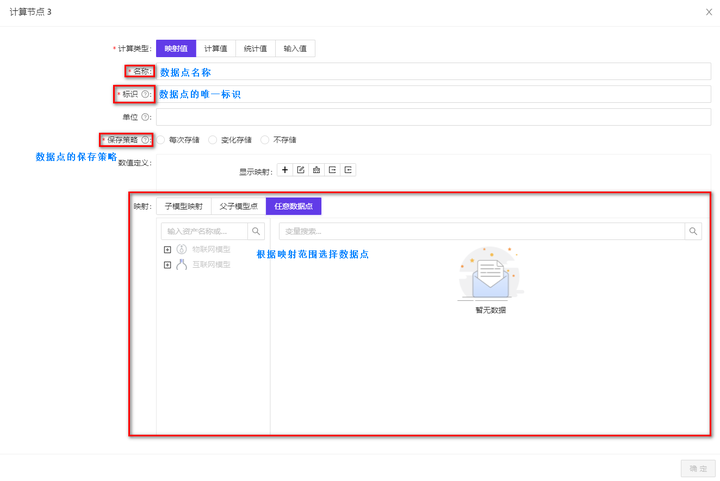Viewport: 720px width, 481px height.
Task: Click the help icon next to 保存策略
Action: (145, 140)
